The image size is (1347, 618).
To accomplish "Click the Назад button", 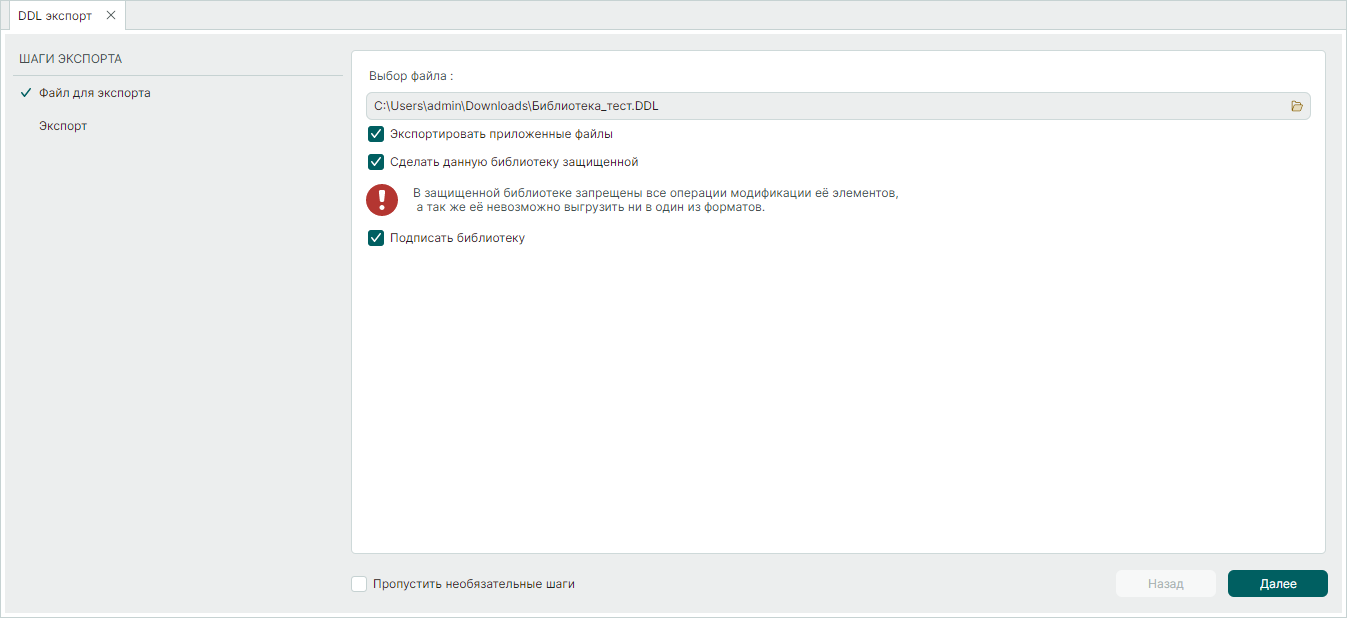I will click(x=1166, y=584).
